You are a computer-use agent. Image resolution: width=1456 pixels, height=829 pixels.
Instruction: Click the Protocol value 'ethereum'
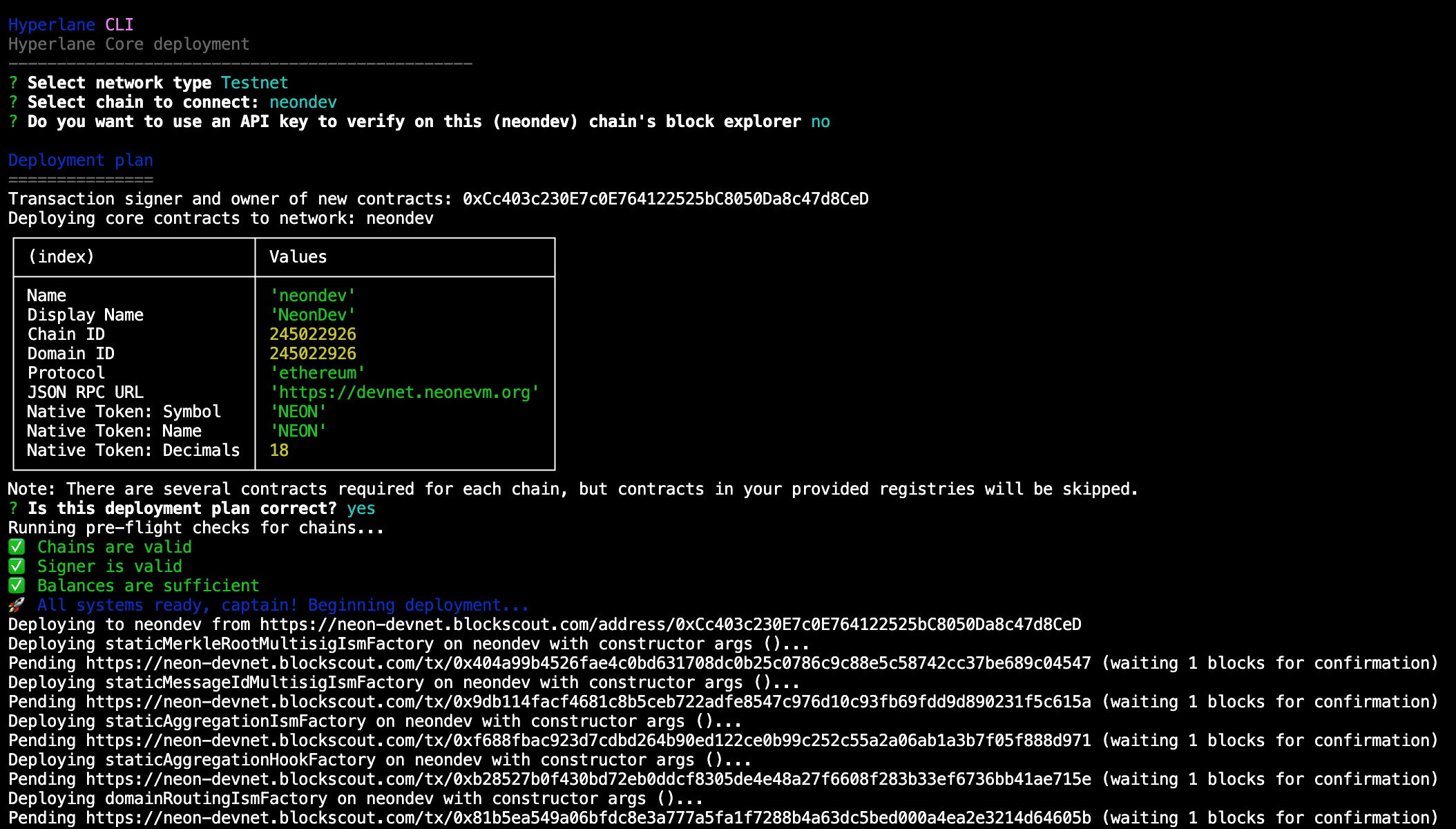pos(317,373)
